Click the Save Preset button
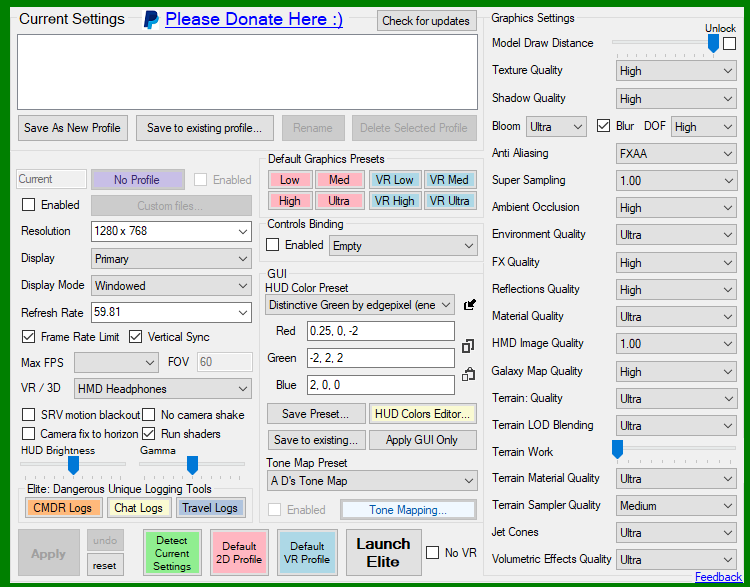 coord(316,414)
